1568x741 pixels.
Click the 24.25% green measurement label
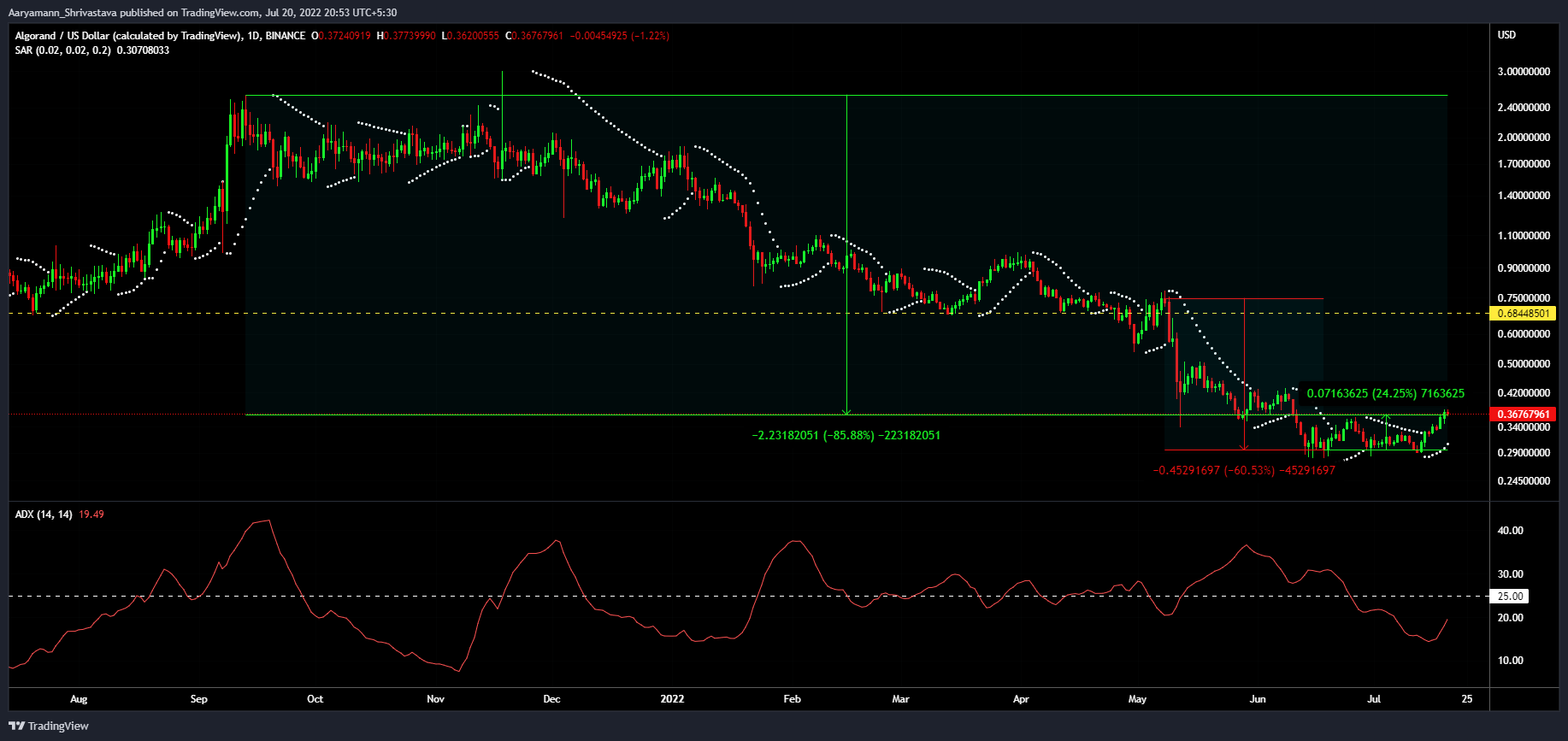[x=1385, y=394]
